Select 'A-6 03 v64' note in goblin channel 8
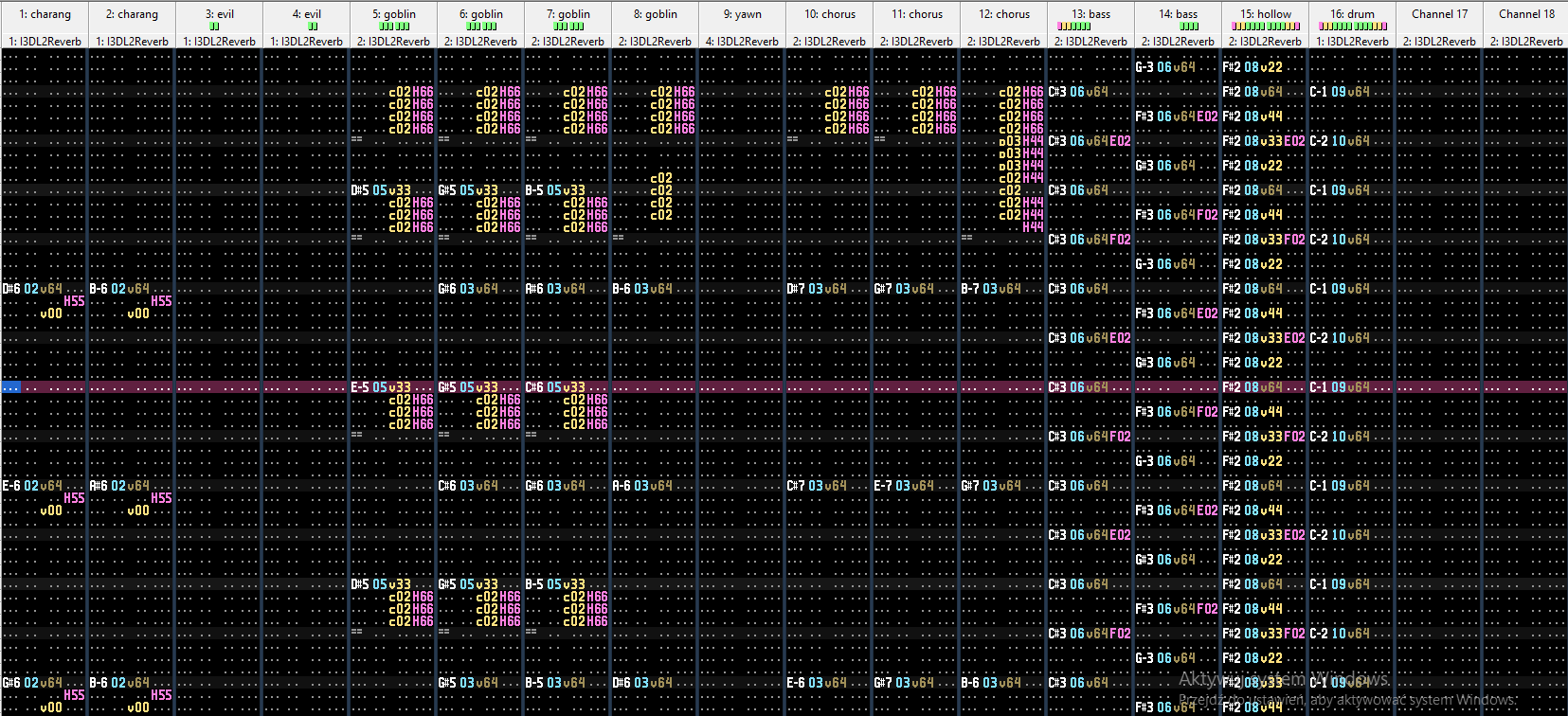Image resolution: width=1568 pixels, height=716 pixels. 642,486
